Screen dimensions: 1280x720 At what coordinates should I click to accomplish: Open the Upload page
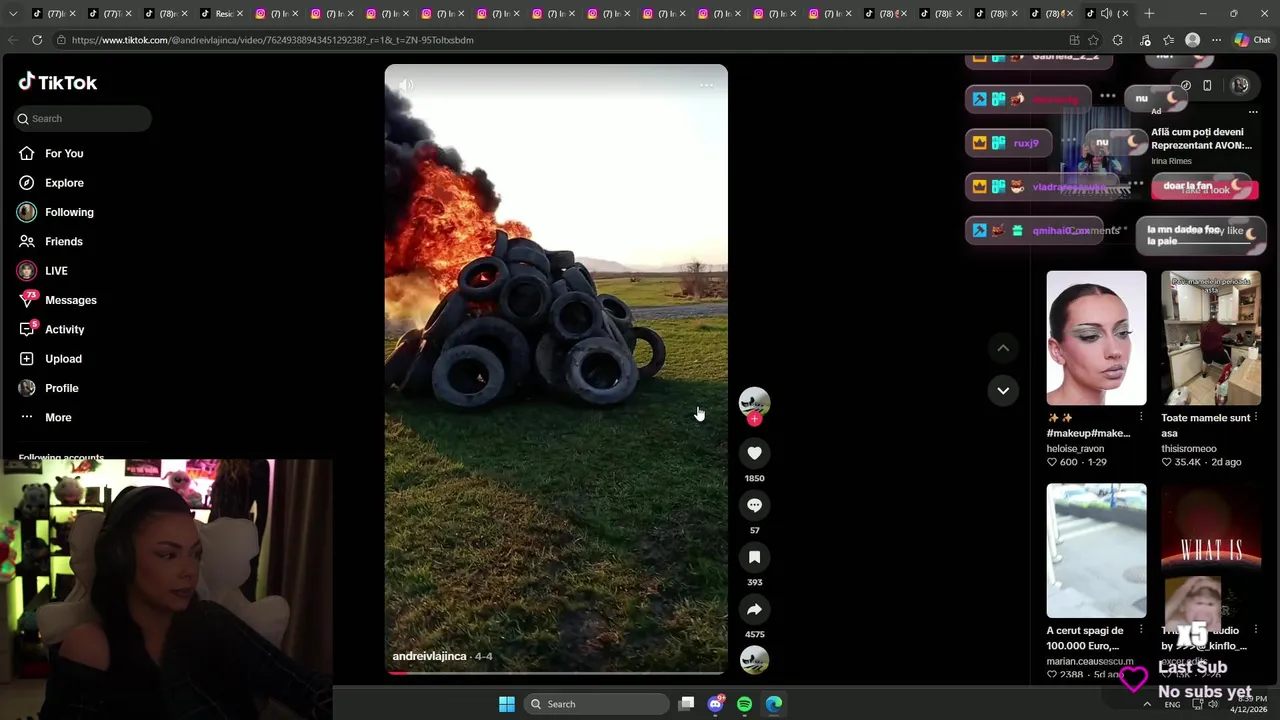pyautogui.click(x=63, y=359)
